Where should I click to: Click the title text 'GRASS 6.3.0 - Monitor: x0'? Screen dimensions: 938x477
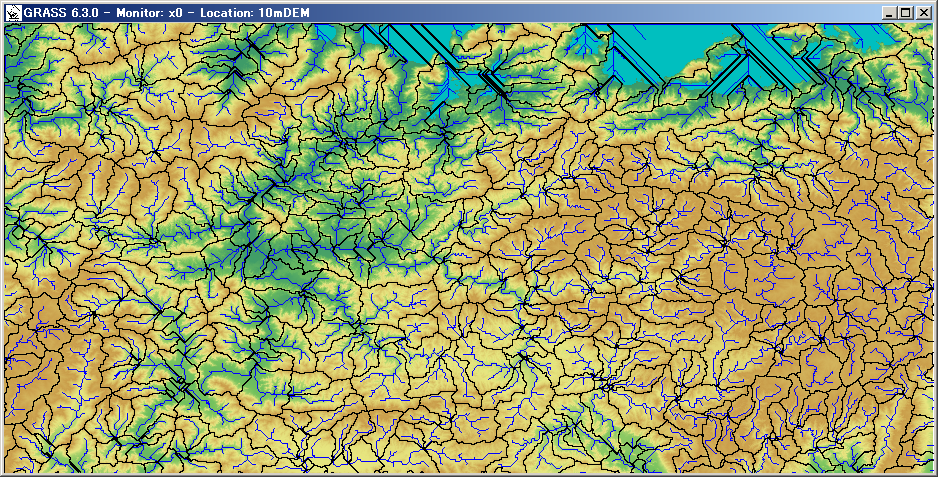[x=104, y=13]
